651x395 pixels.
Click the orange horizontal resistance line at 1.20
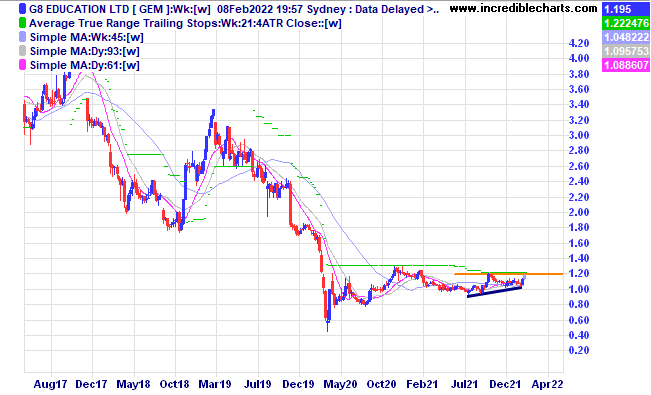(508, 274)
